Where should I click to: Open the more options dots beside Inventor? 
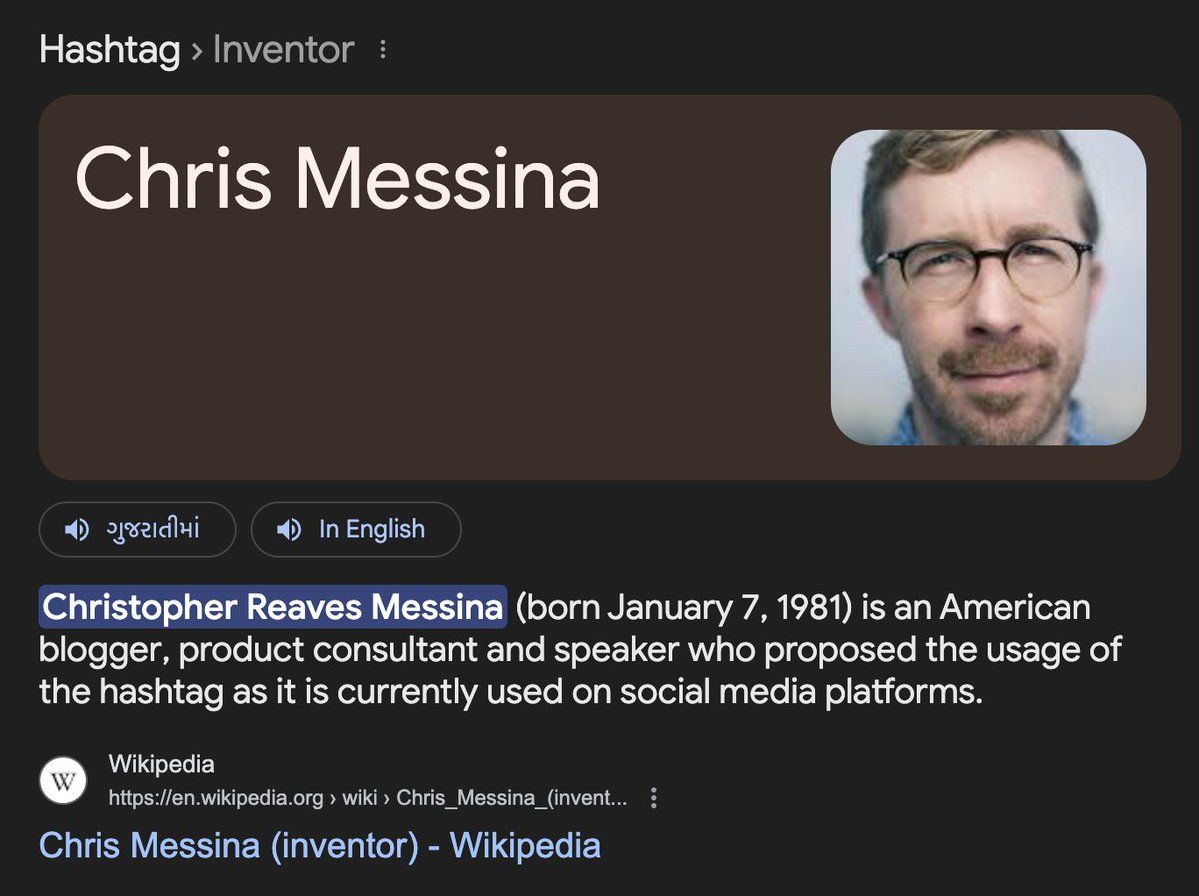(x=383, y=50)
